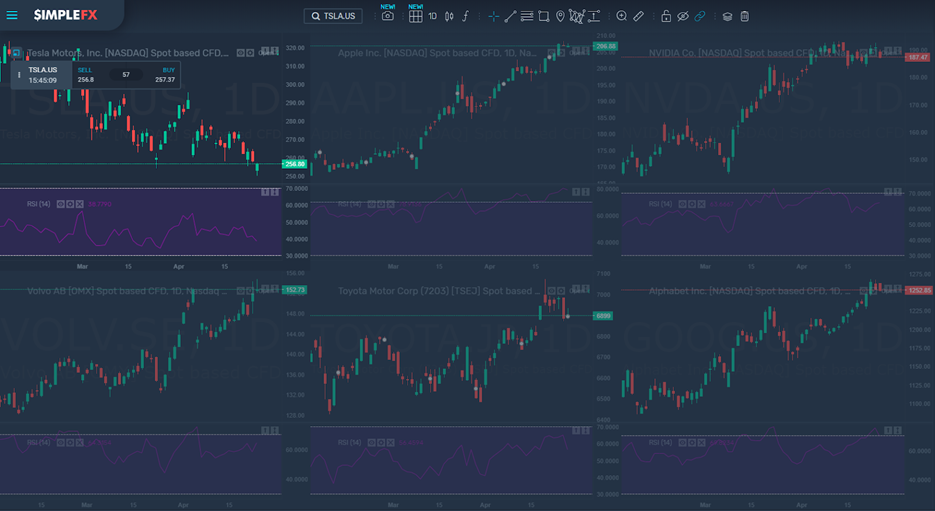
Task: Open NVIDIA chart RSI settings
Action: click(x=692, y=204)
